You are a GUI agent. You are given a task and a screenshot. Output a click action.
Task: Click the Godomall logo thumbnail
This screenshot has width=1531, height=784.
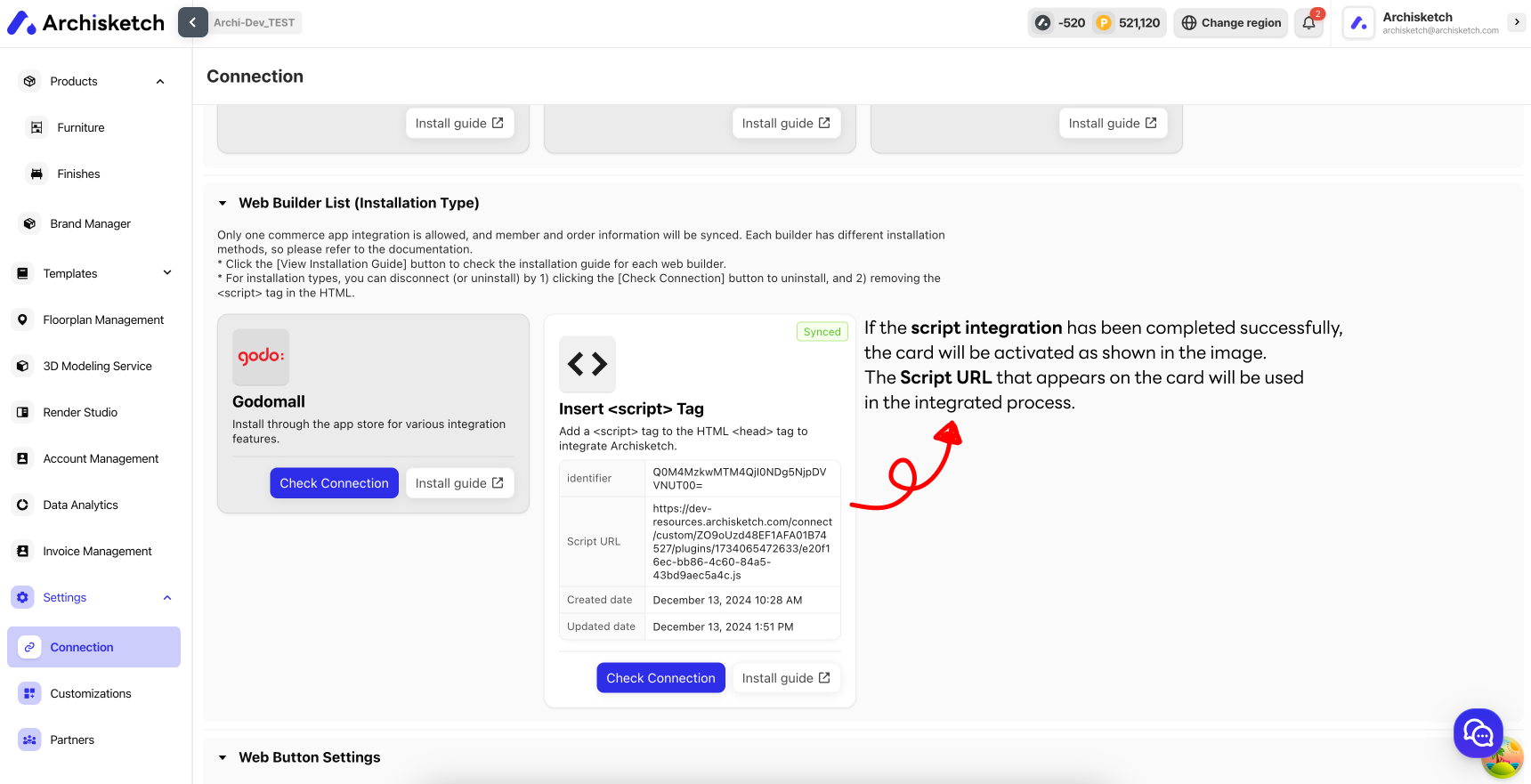click(x=261, y=357)
